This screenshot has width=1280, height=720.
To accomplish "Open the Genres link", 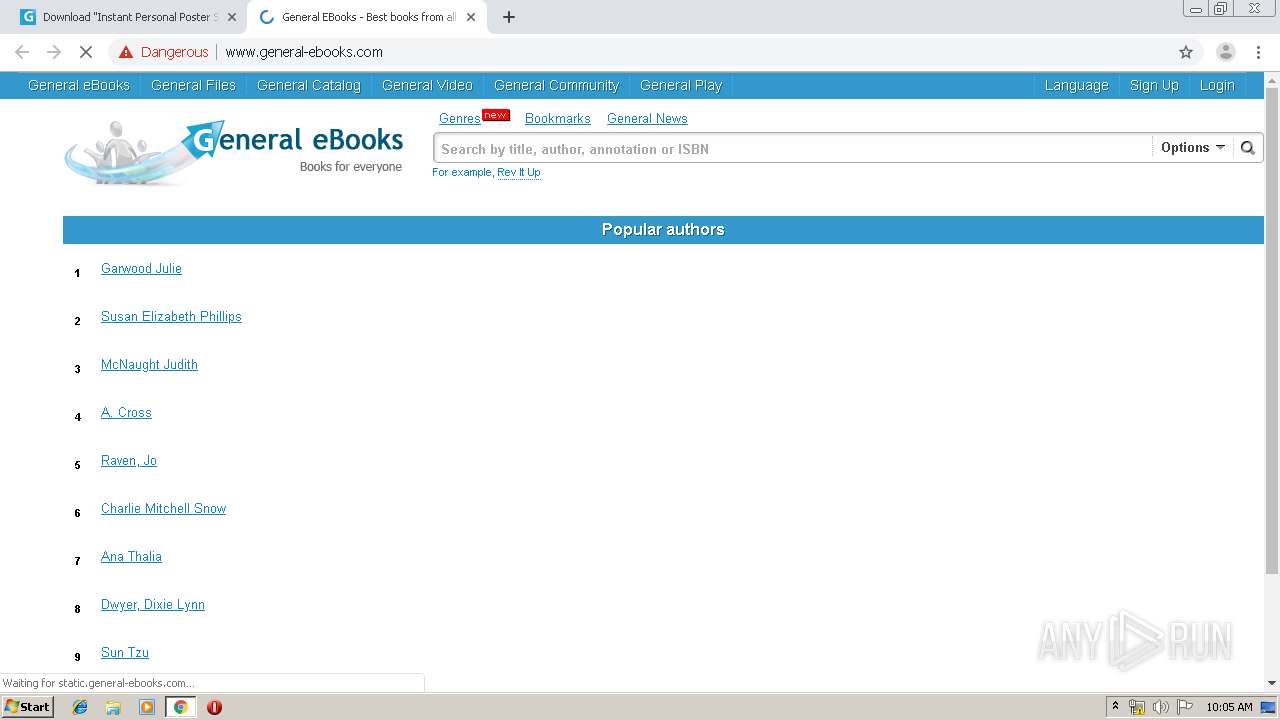I will [x=459, y=118].
